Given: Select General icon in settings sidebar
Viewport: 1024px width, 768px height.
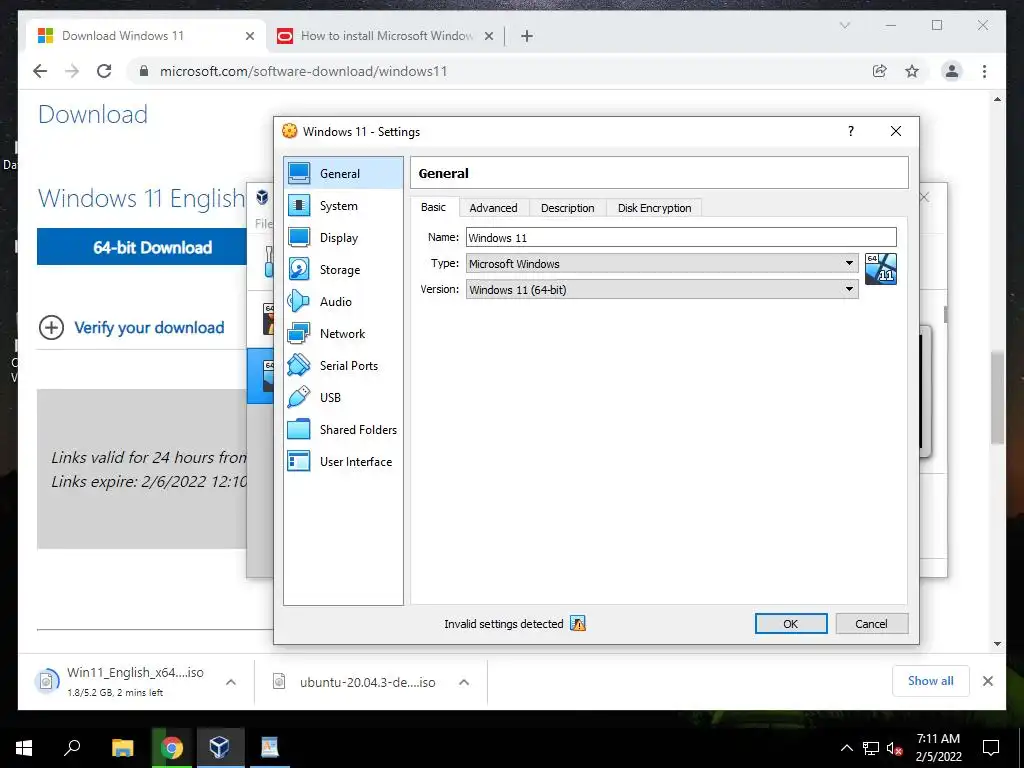Looking at the screenshot, I should [x=299, y=173].
